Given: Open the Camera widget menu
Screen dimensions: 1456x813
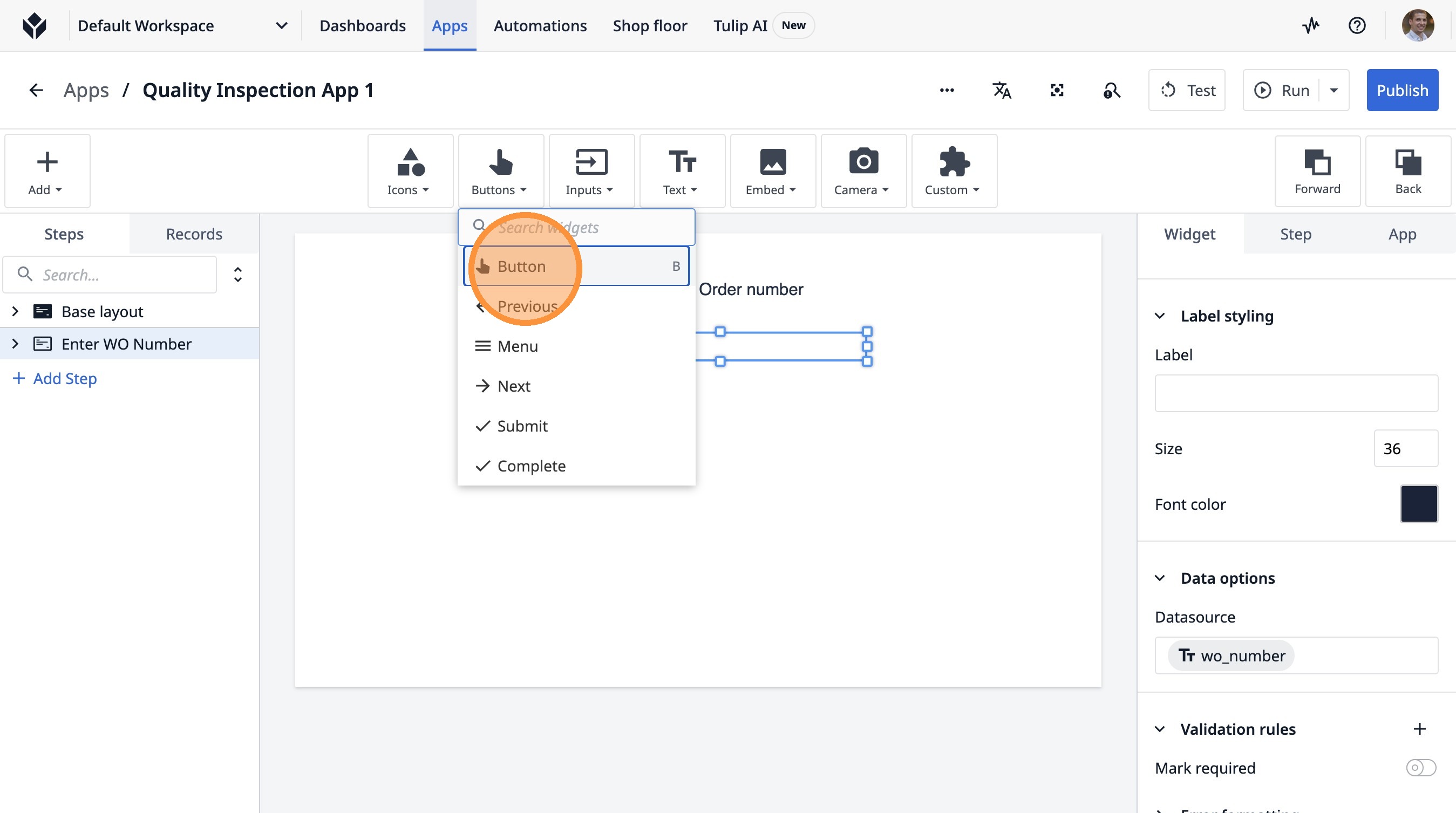Looking at the screenshot, I should (x=862, y=171).
